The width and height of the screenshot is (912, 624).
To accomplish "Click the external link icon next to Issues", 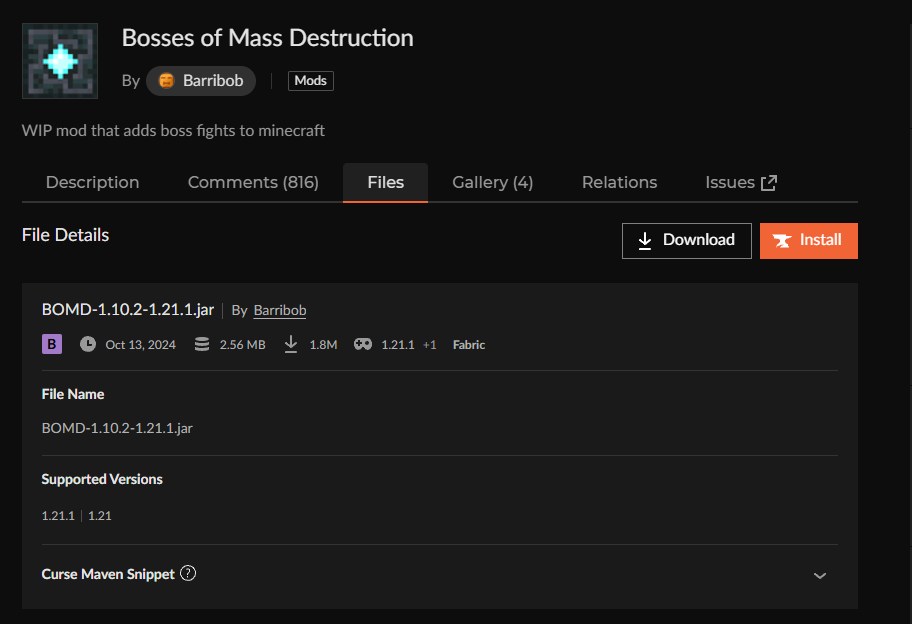I will (x=769, y=183).
